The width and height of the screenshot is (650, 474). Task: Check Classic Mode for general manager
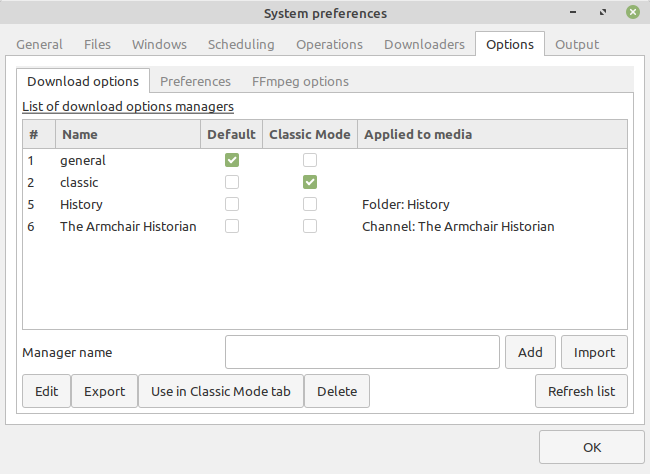point(310,160)
